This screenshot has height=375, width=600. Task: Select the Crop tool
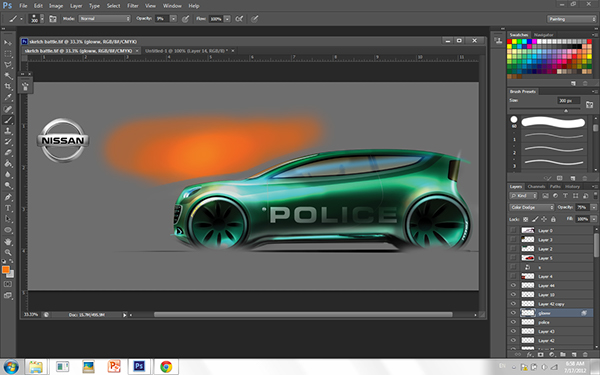point(8,87)
